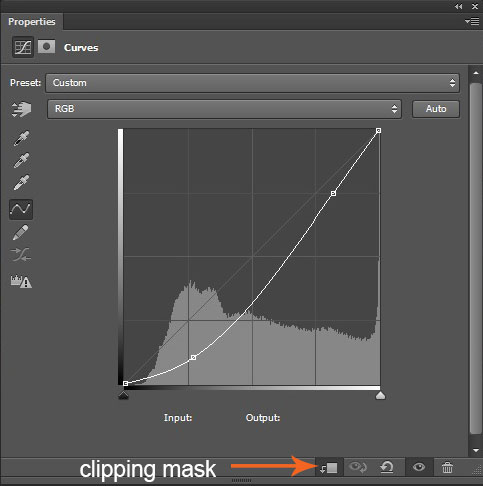Click the black point input slider
This screenshot has height=486, width=483.
[x=123, y=395]
